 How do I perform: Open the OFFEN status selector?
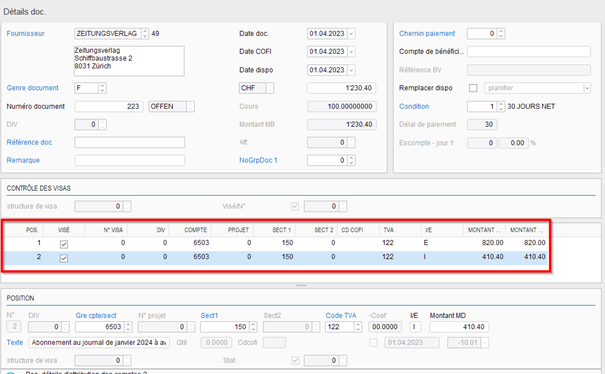pos(190,107)
